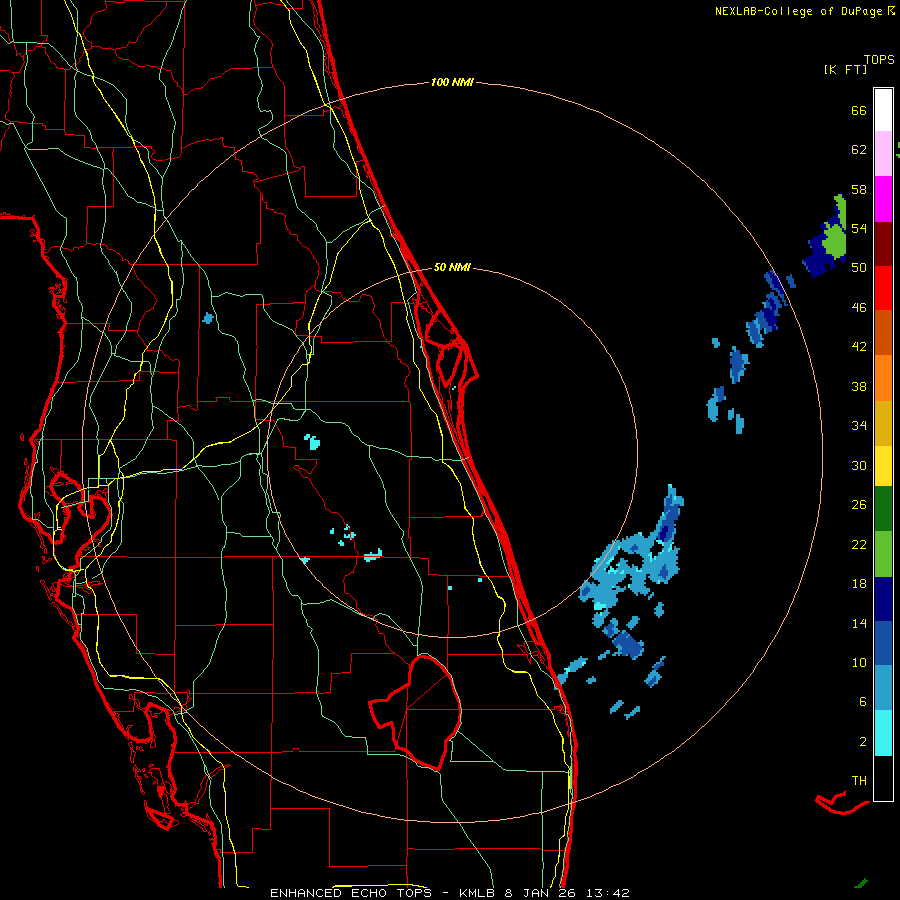
Task: Pick the dark red maroon legend swatch
Action: pos(883,243)
